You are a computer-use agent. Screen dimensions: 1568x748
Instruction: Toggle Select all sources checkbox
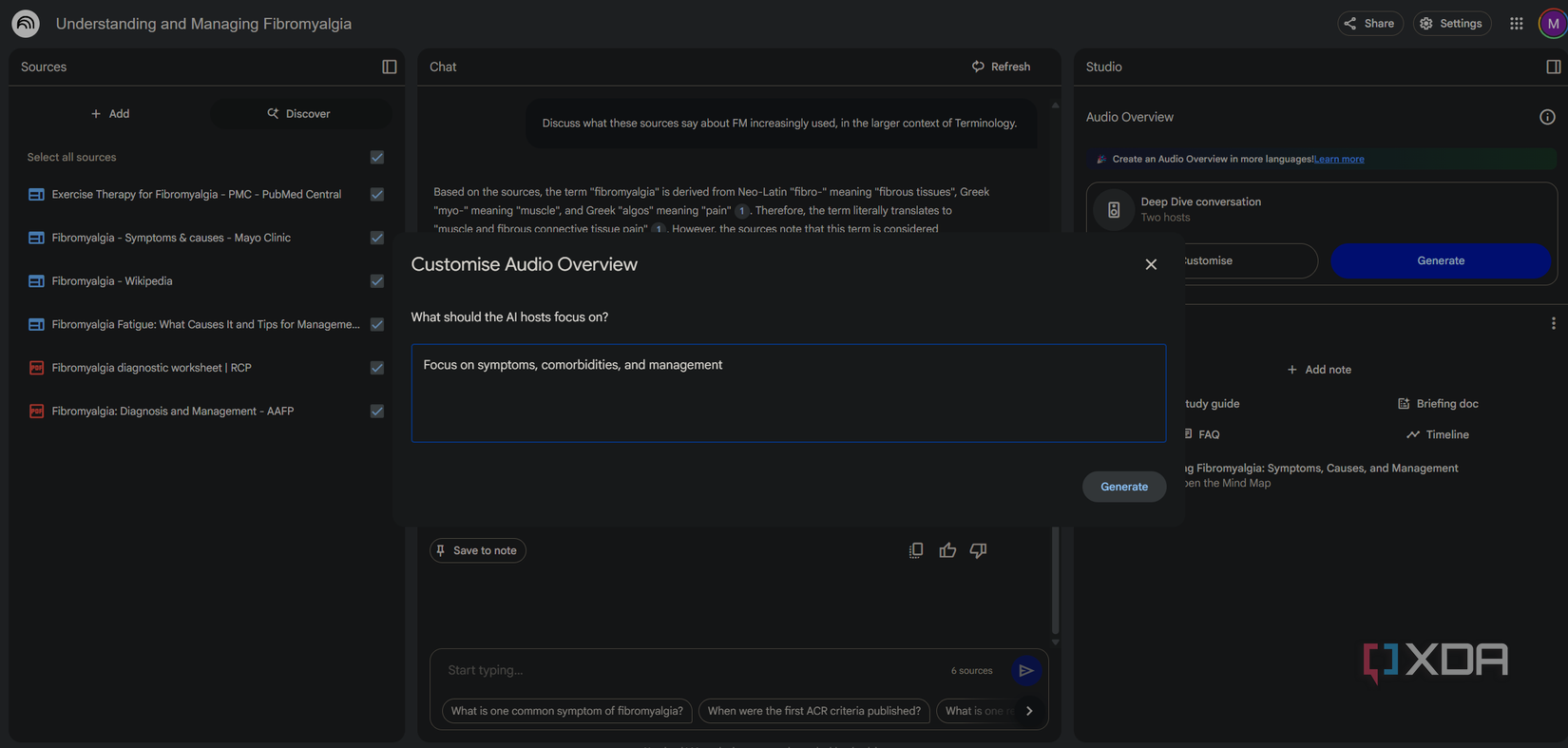pos(377,157)
